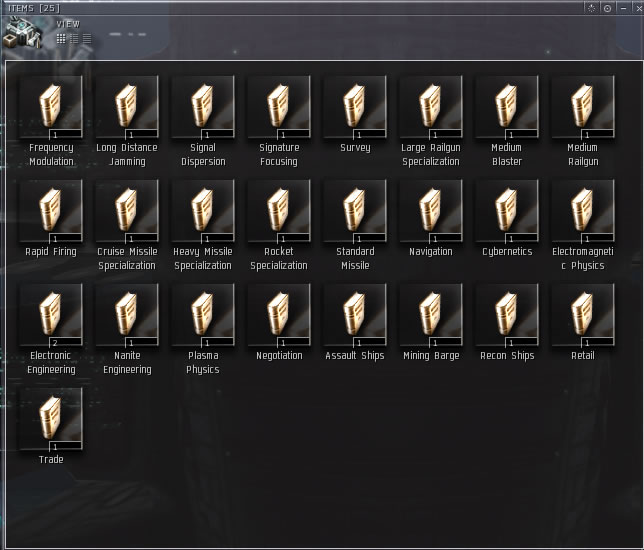The height and width of the screenshot is (550, 644).
Task: Select the Recon Ships skillbook icon
Action: click(x=507, y=315)
